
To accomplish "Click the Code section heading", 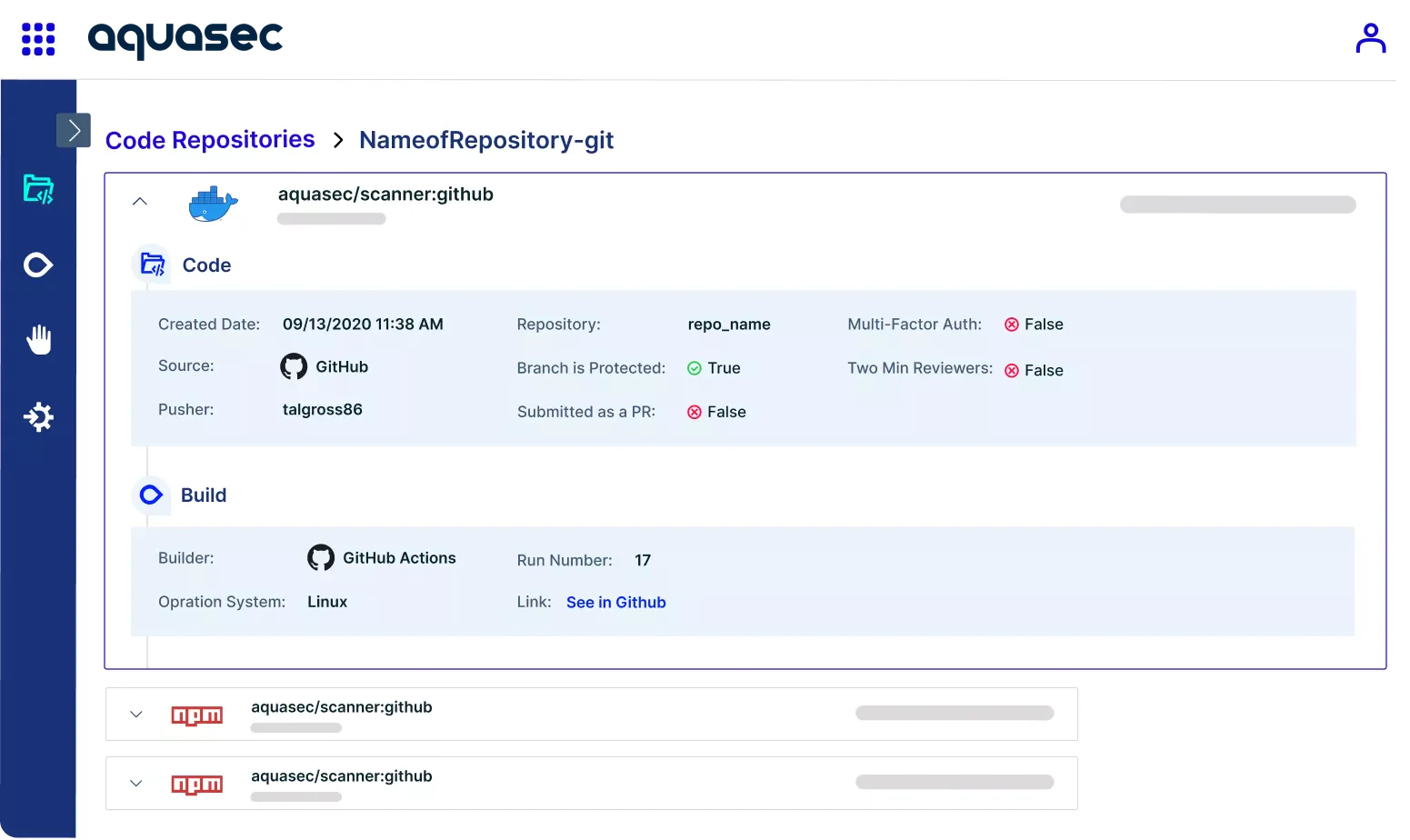I will 207,265.
